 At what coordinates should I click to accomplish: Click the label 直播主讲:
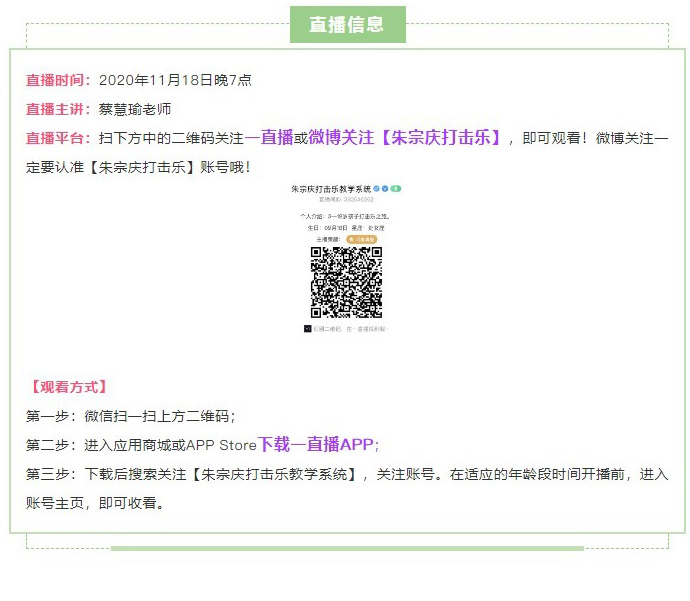tap(58, 109)
